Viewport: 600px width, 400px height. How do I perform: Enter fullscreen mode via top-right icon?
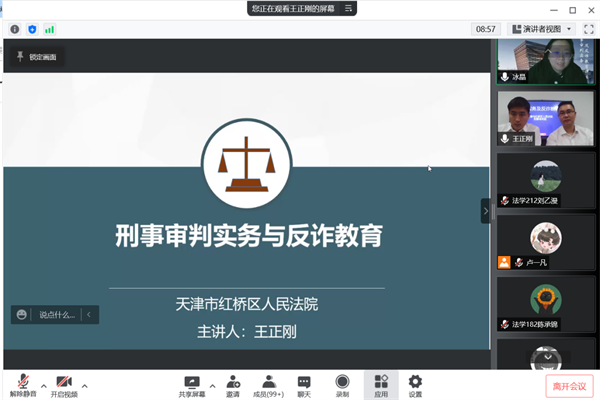tap(588, 29)
